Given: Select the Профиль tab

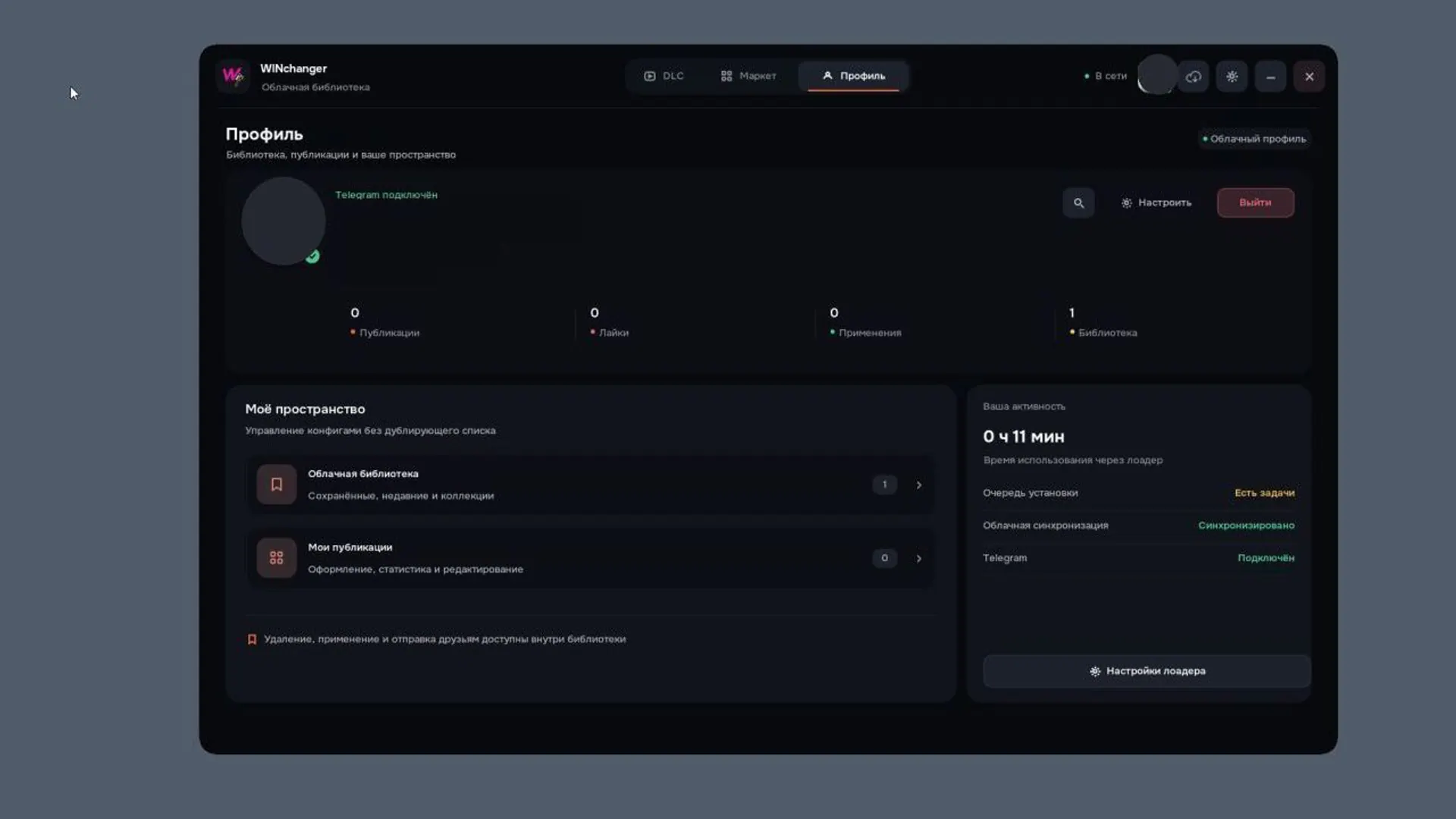Looking at the screenshot, I should pos(854,76).
